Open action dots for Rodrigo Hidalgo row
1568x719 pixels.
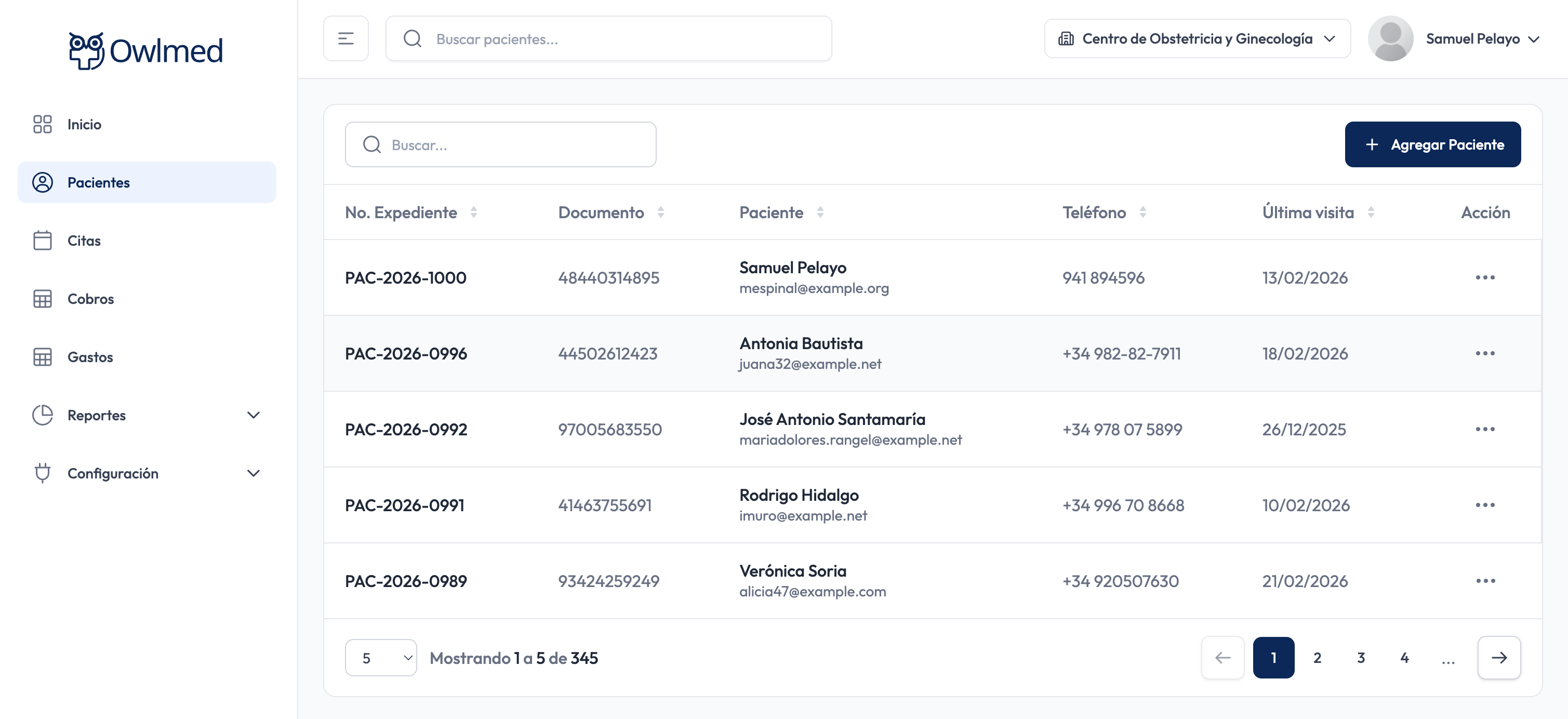pos(1484,504)
